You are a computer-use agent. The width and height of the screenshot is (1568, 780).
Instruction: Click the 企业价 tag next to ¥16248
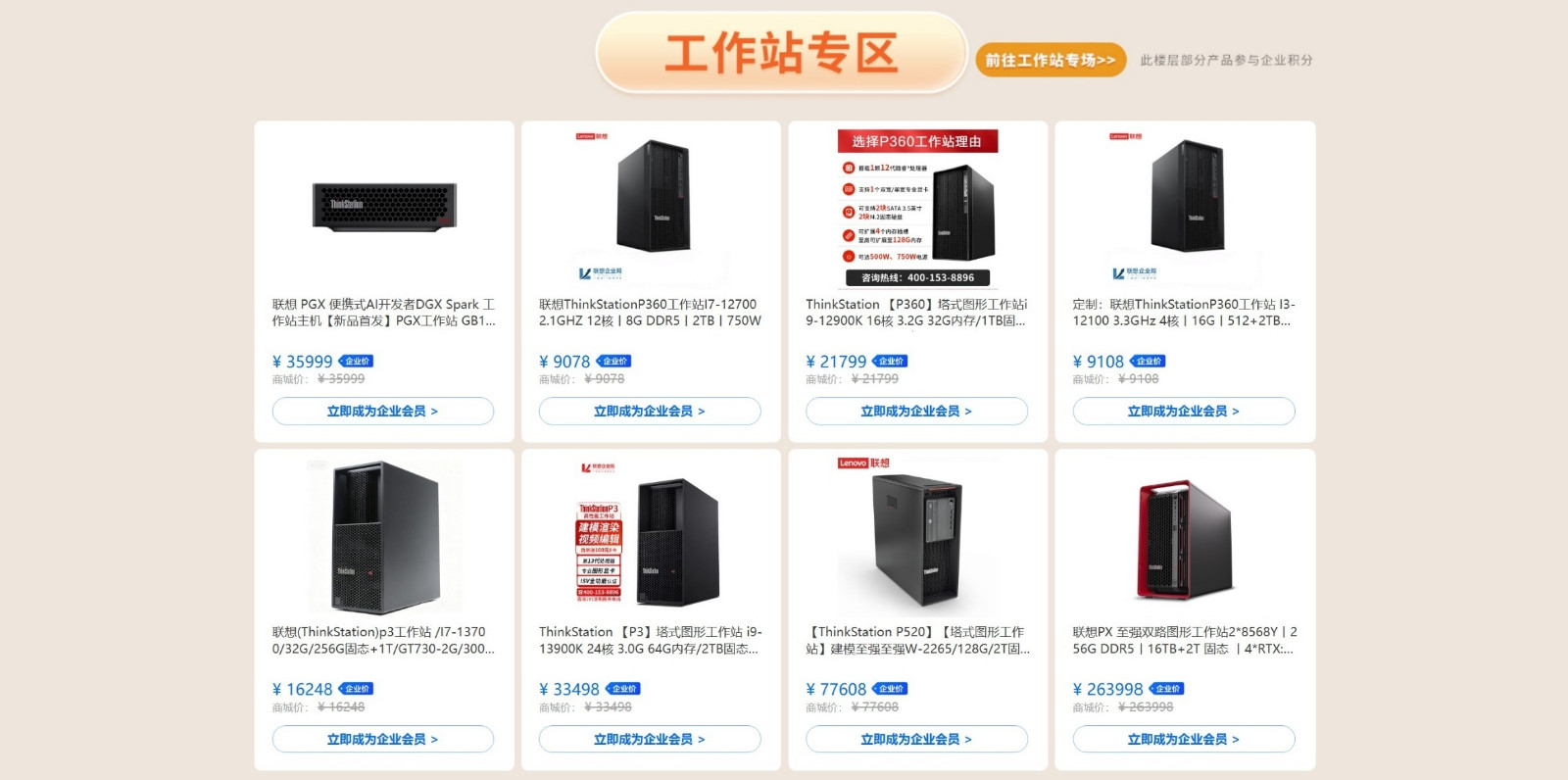click(x=356, y=689)
